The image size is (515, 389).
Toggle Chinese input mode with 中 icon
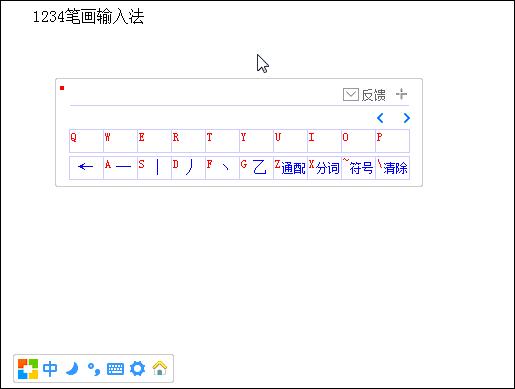click(x=50, y=369)
